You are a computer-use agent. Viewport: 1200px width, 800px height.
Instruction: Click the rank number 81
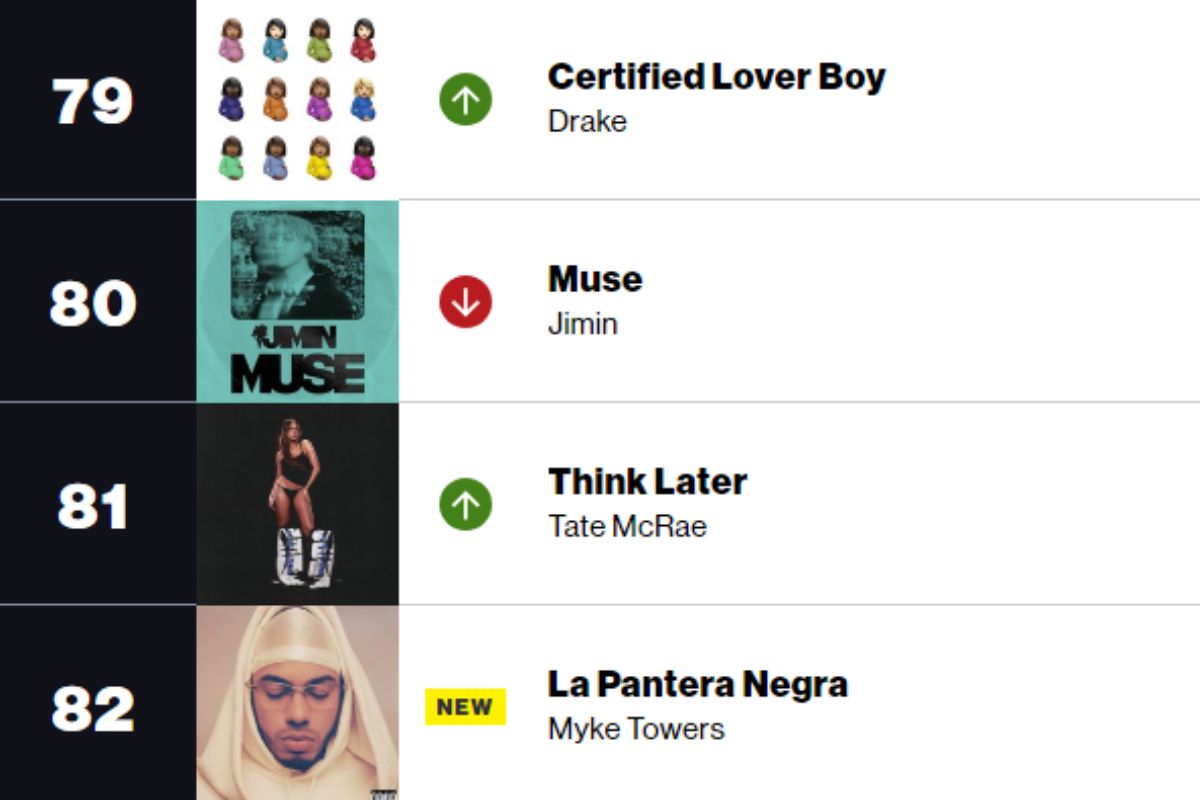click(x=93, y=505)
